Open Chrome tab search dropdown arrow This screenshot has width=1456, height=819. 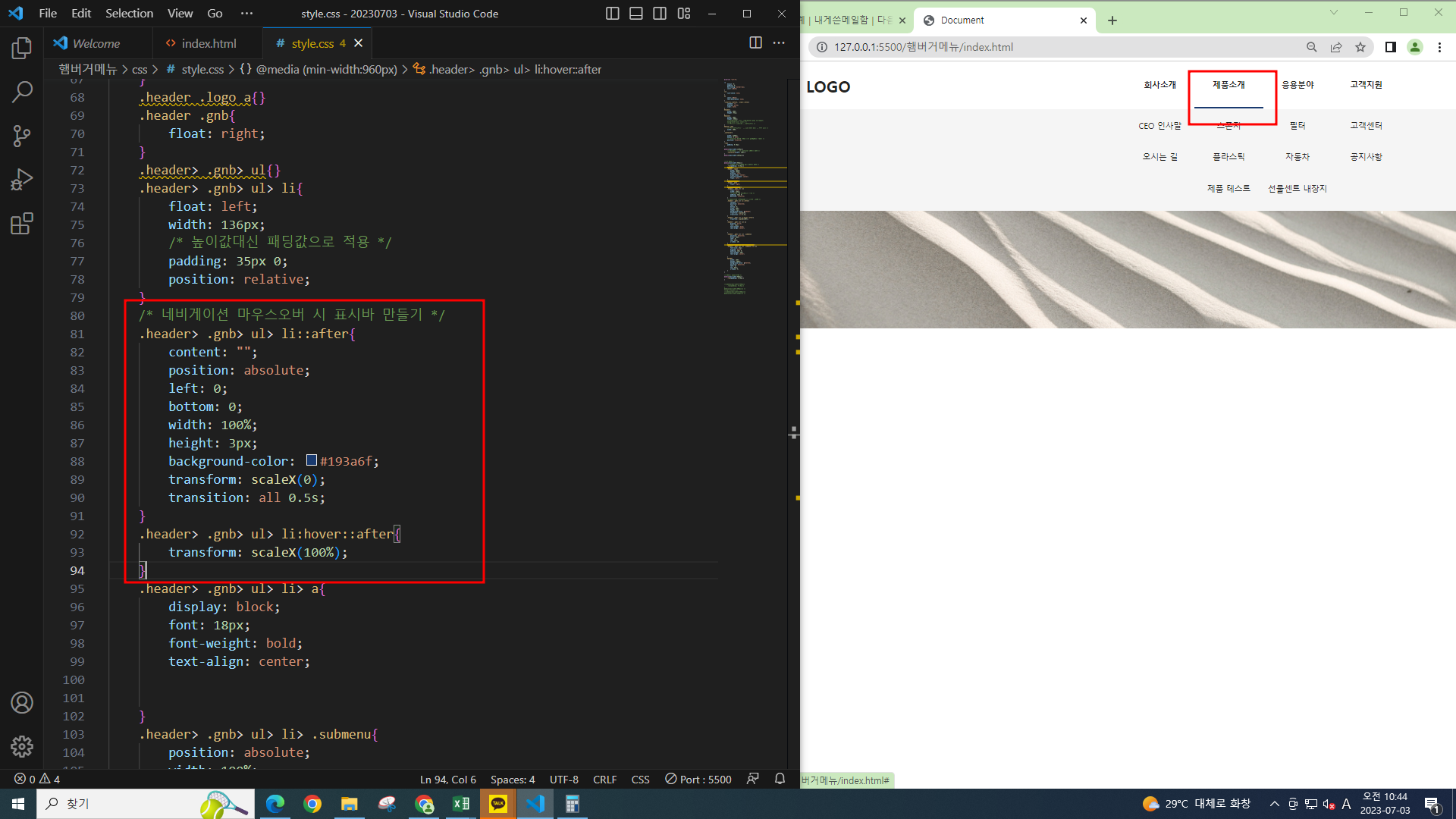(x=1334, y=13)
